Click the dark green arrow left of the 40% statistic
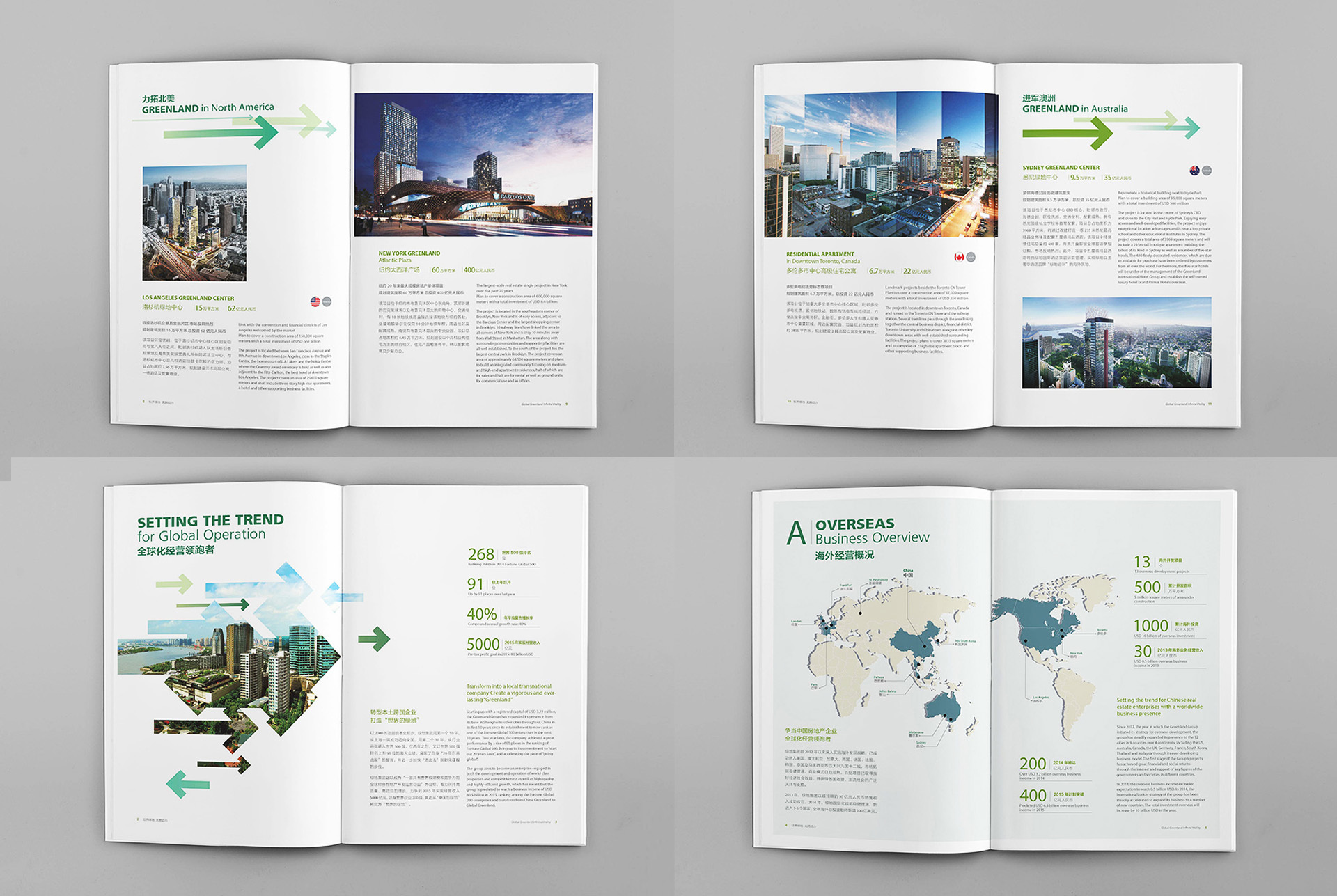This screenshot has width=1337, height=896. 374,638
